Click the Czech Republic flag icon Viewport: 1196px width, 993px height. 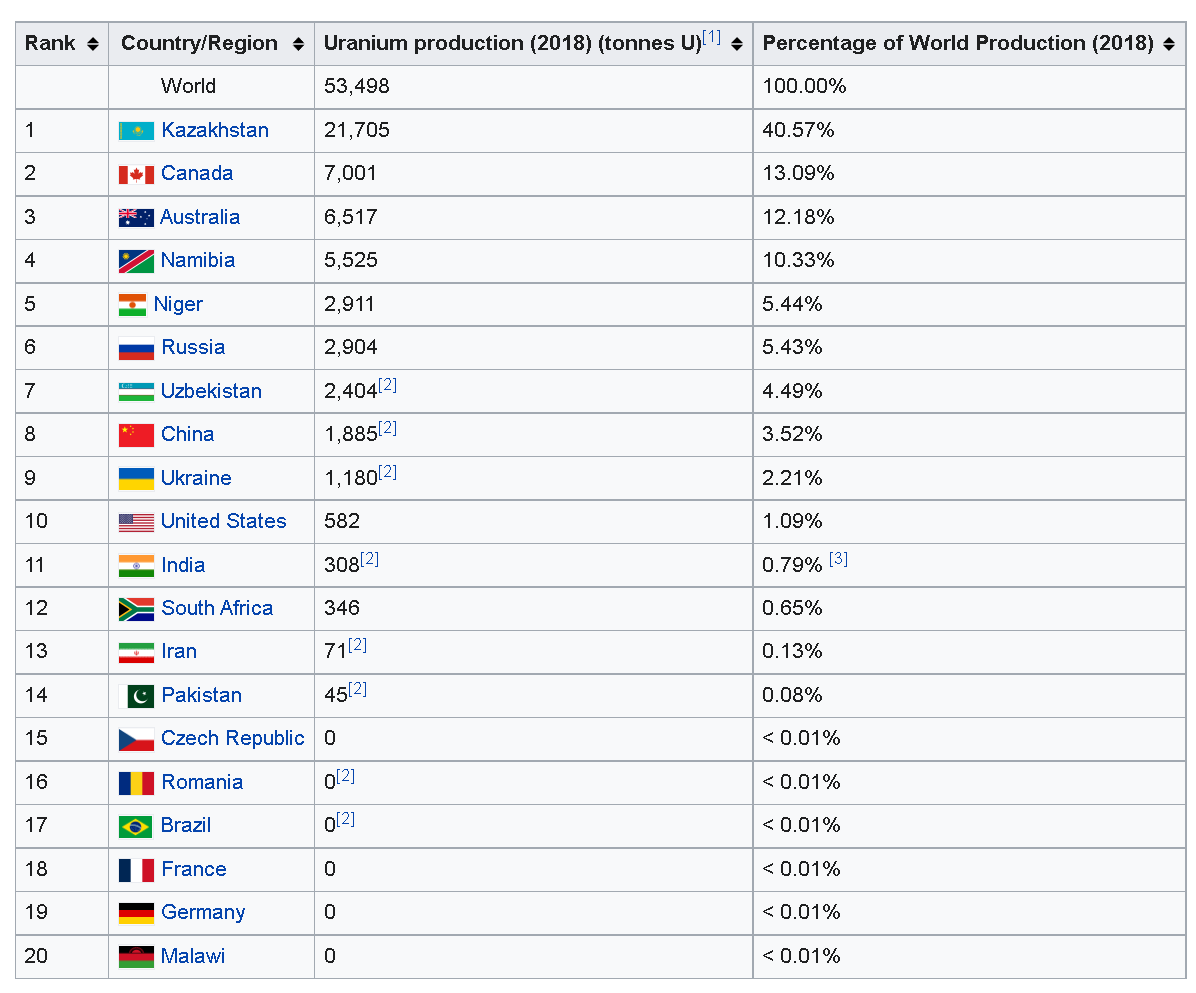[x=136, y=739]
